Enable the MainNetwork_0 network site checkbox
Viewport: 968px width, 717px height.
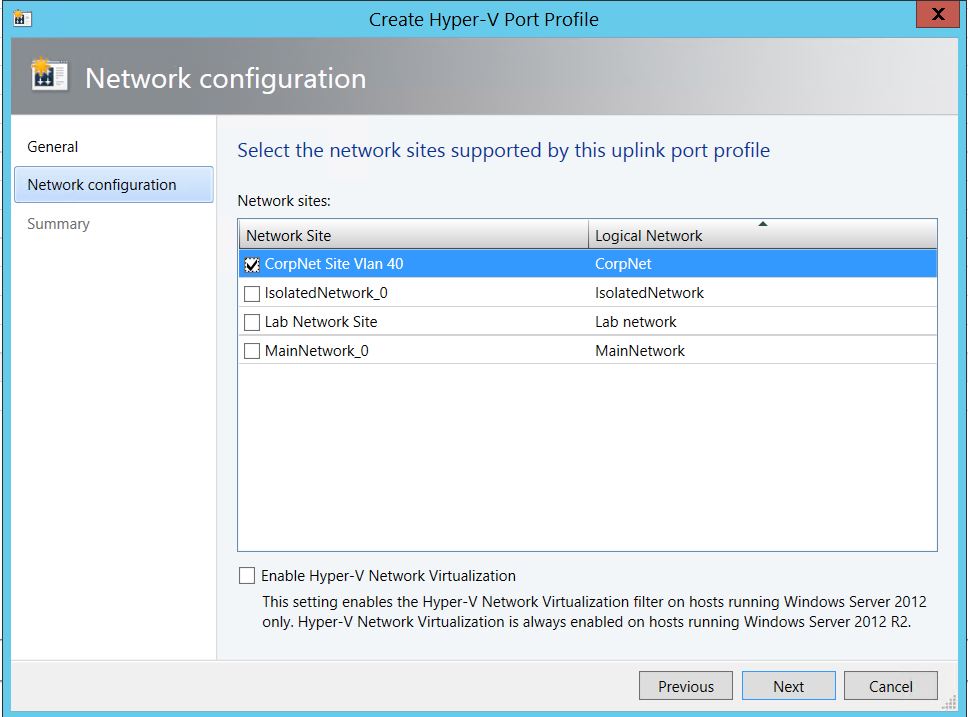(x=252, y=352)
